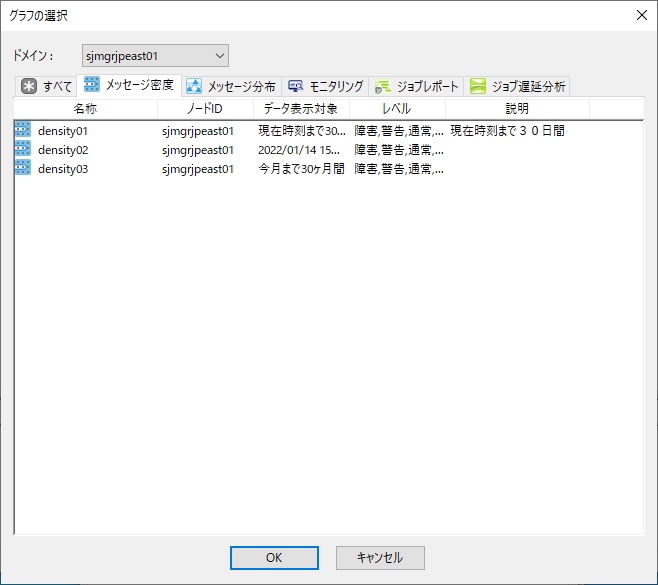The image size is (658, 585).
Task: Switch to the ジョブレポート tab
Action: pyautogui.click(x=416, y=86)
